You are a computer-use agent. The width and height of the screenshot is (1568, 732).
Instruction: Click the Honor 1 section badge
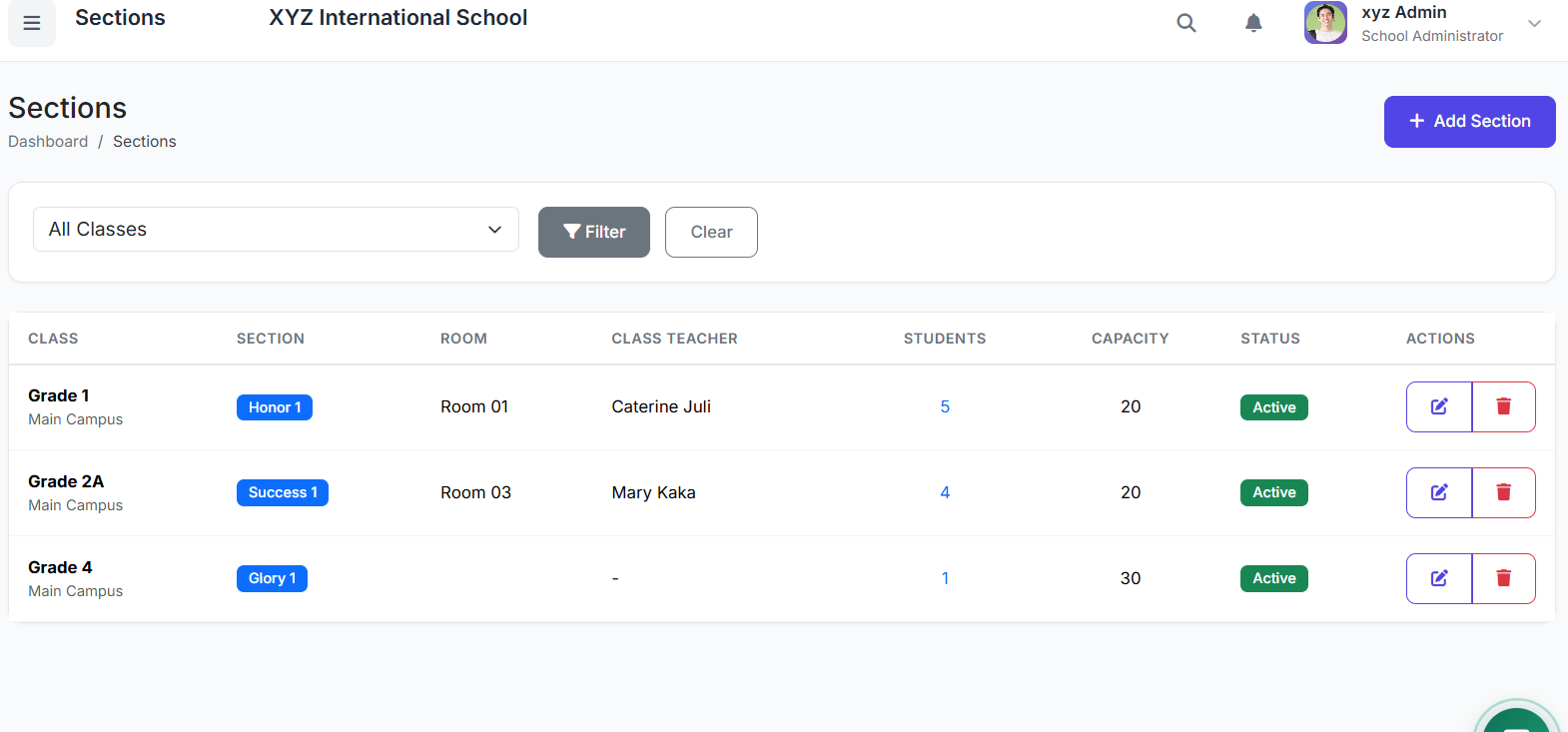pos(275,407)
